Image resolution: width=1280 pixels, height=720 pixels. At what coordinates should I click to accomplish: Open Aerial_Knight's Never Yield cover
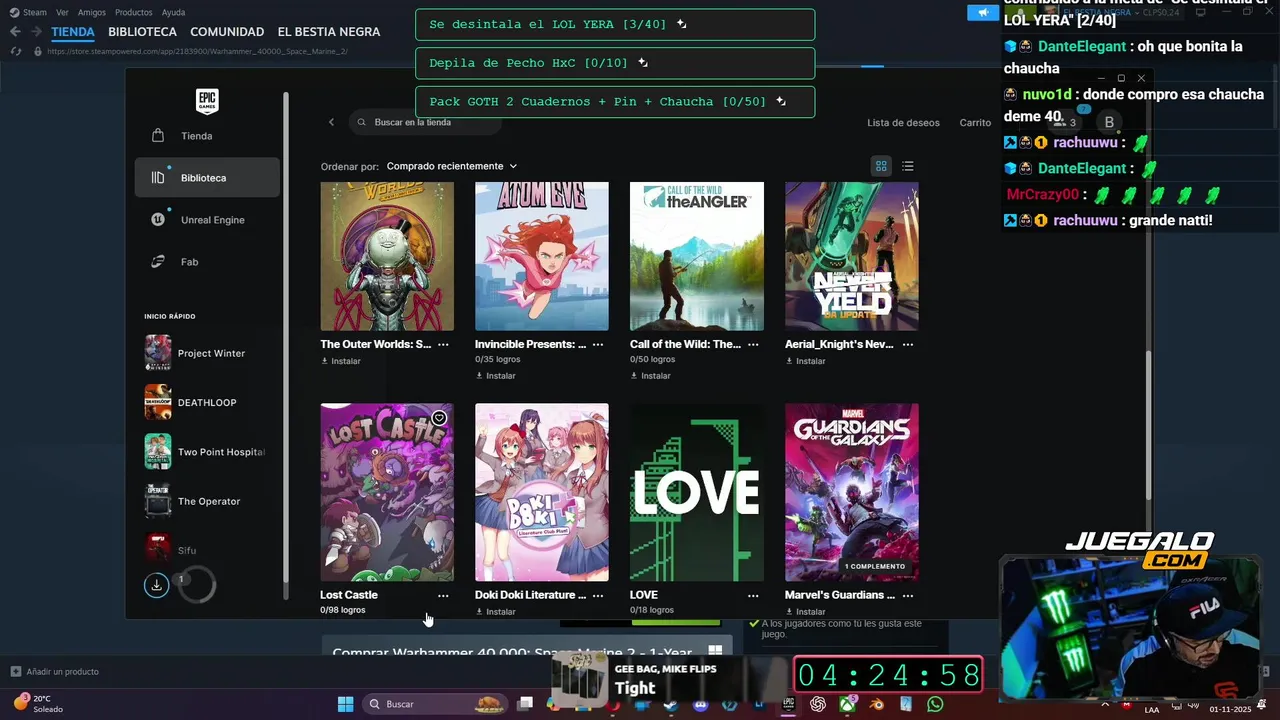pos(852,256)
